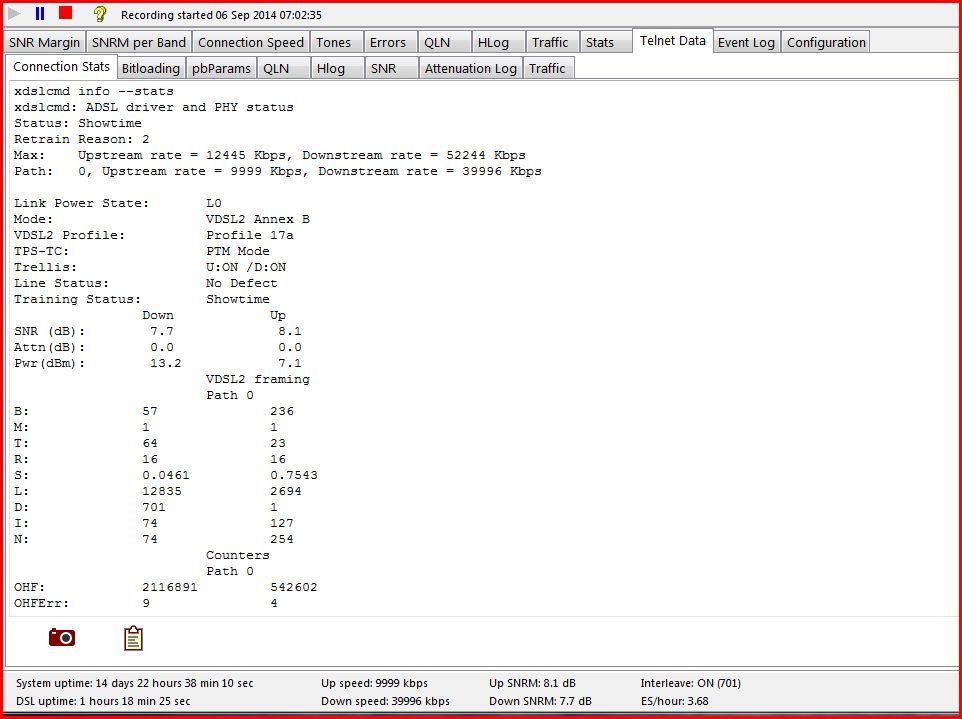Show the Attenuation Log sub-tab

(471, 68)
